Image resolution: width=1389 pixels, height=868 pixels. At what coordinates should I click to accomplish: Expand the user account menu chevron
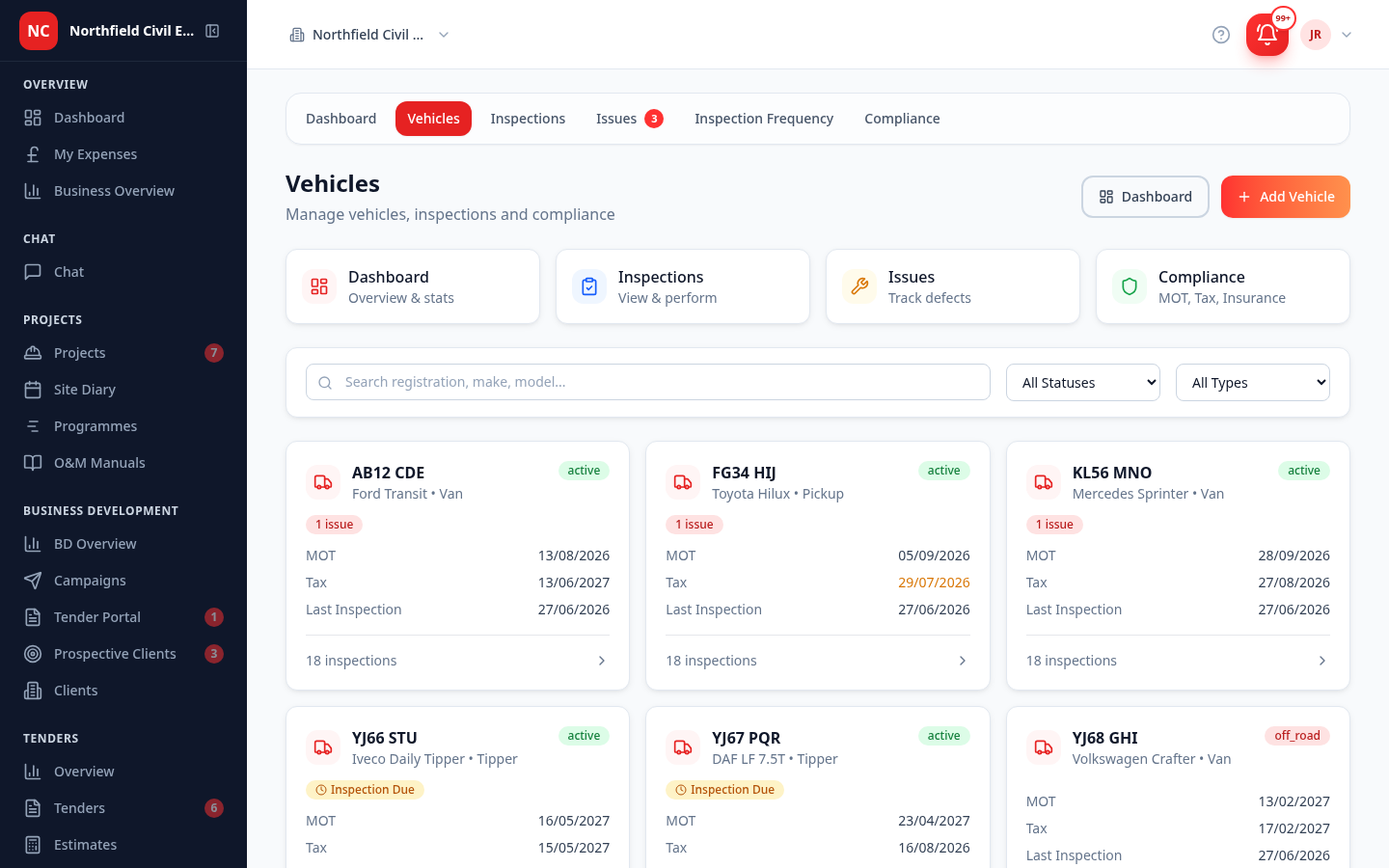coord(1347,35)
